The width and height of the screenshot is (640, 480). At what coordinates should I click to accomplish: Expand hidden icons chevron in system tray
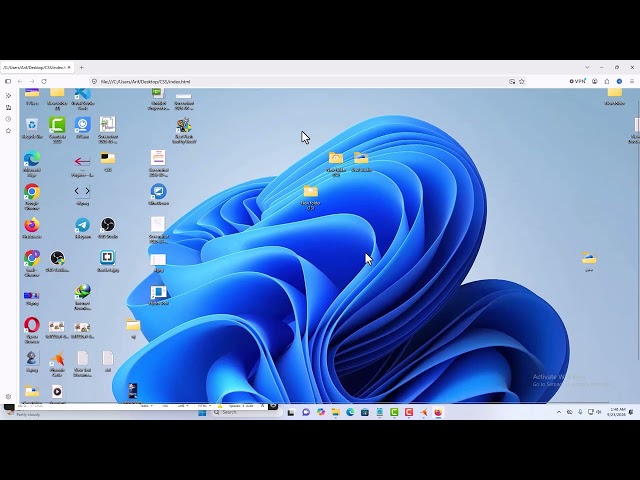pyautogui.click(x=559, y=412)
